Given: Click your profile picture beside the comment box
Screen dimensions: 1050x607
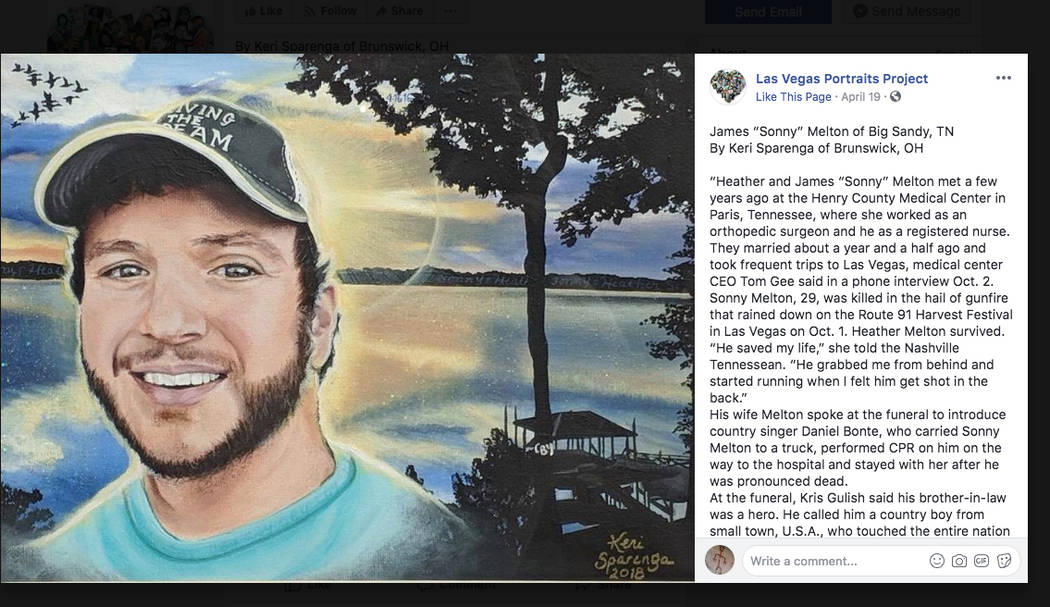Looking at the screenshot, I should pos(719,560).
